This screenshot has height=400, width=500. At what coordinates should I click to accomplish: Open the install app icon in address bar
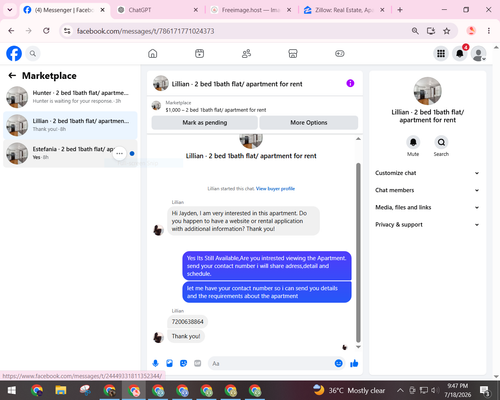(x=431, y=31)
